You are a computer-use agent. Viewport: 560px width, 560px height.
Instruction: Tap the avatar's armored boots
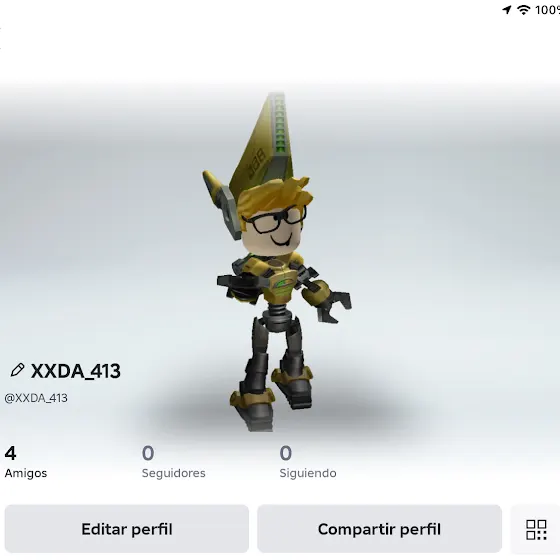coord(271,396)
